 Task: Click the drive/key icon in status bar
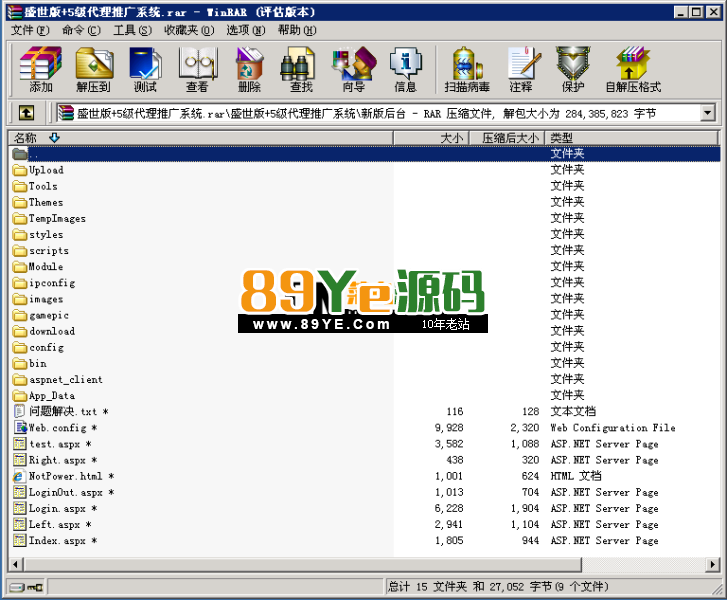[26, 587]
